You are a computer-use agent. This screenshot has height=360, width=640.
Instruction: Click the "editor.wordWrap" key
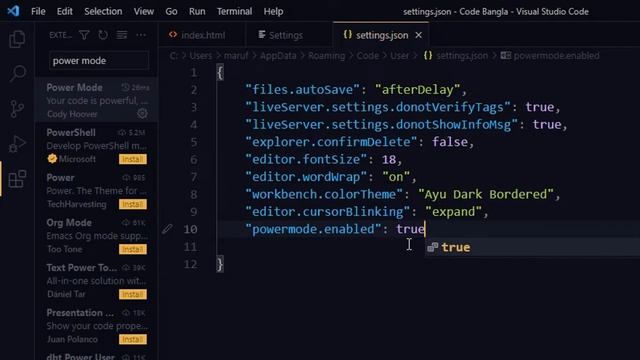(306, 177)
